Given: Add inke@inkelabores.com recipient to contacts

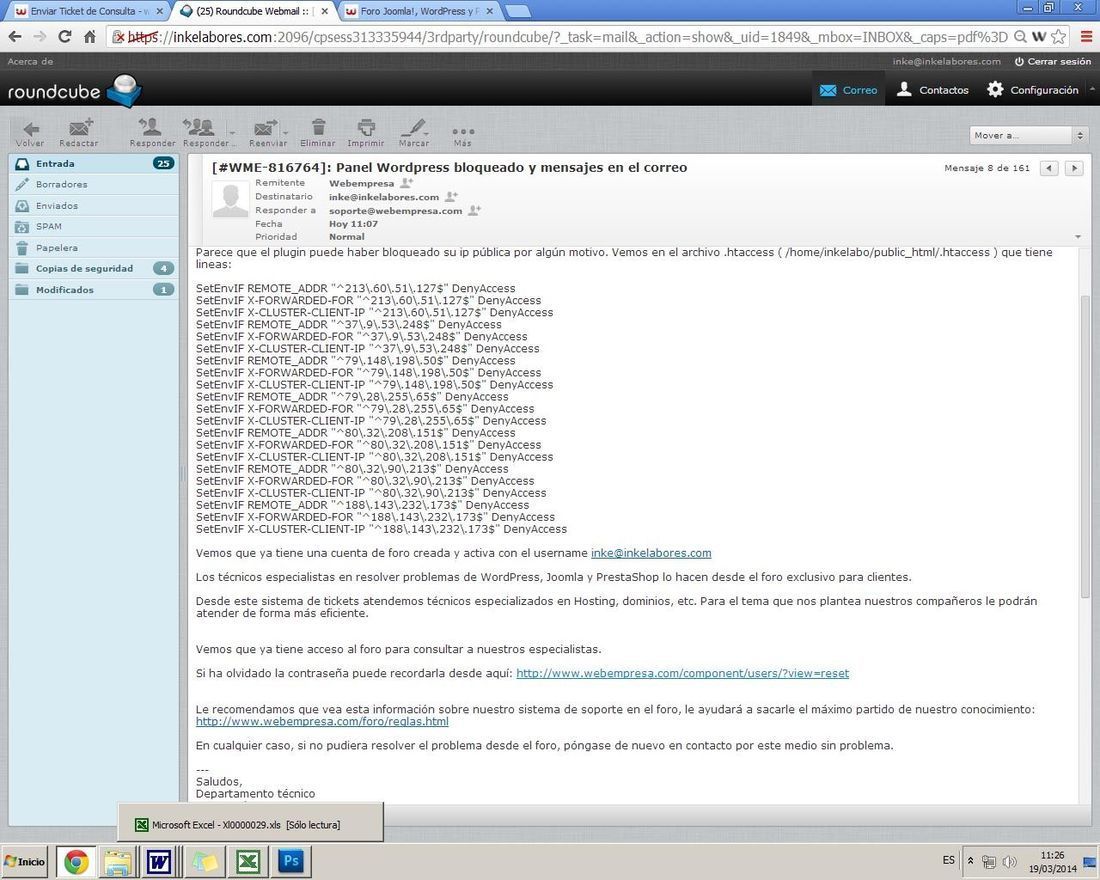Looking at the screenshot, I should (x=451, y=197).
